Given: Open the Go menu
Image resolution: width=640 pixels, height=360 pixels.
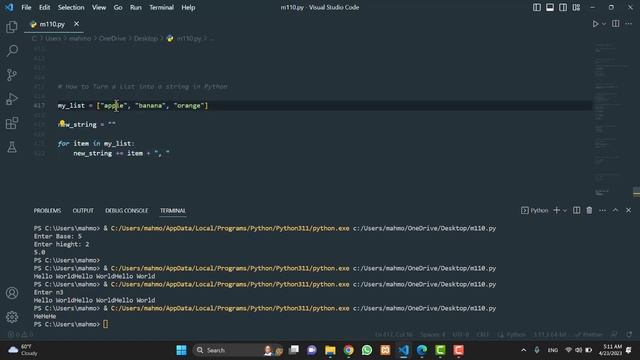Looking at the screenshot, I should pos(118,7).
